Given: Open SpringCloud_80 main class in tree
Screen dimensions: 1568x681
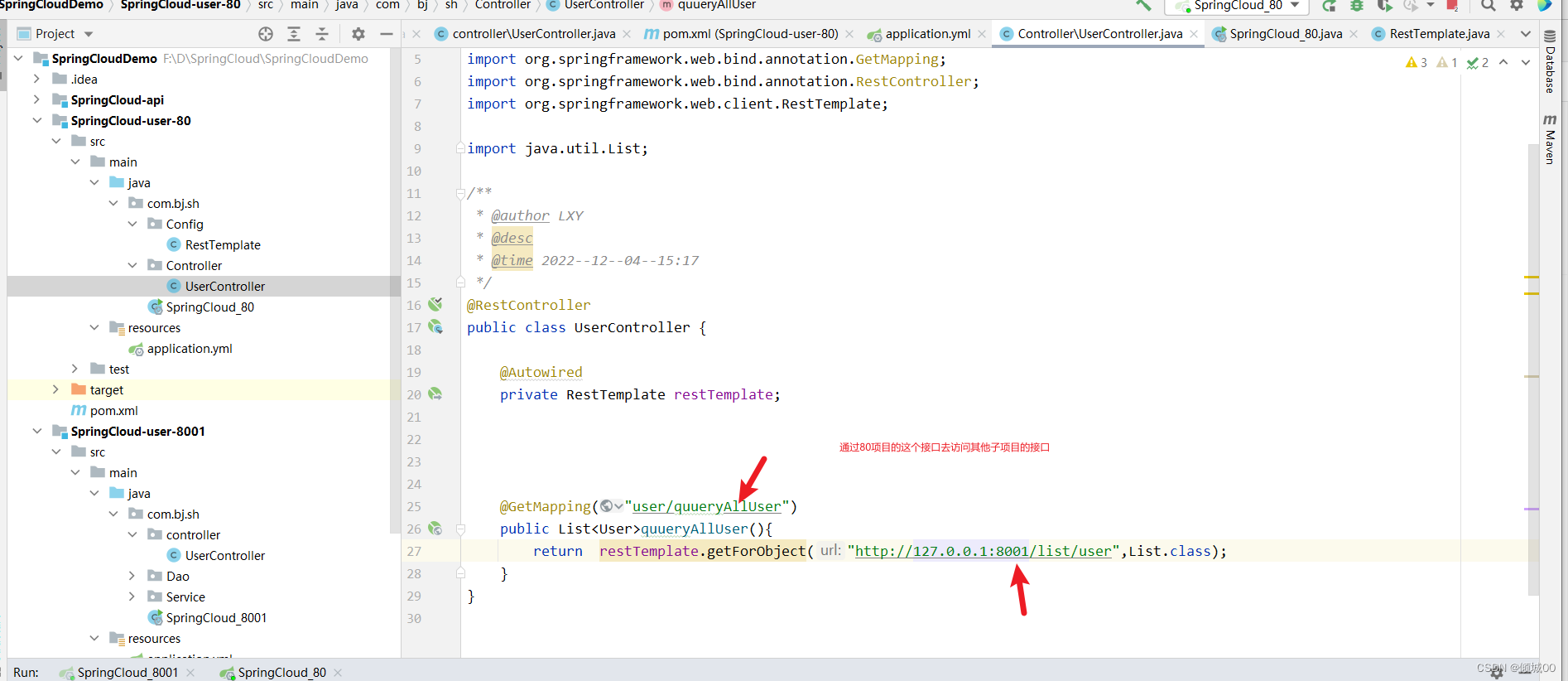Looking at the screenshot, I should (209, 307).
